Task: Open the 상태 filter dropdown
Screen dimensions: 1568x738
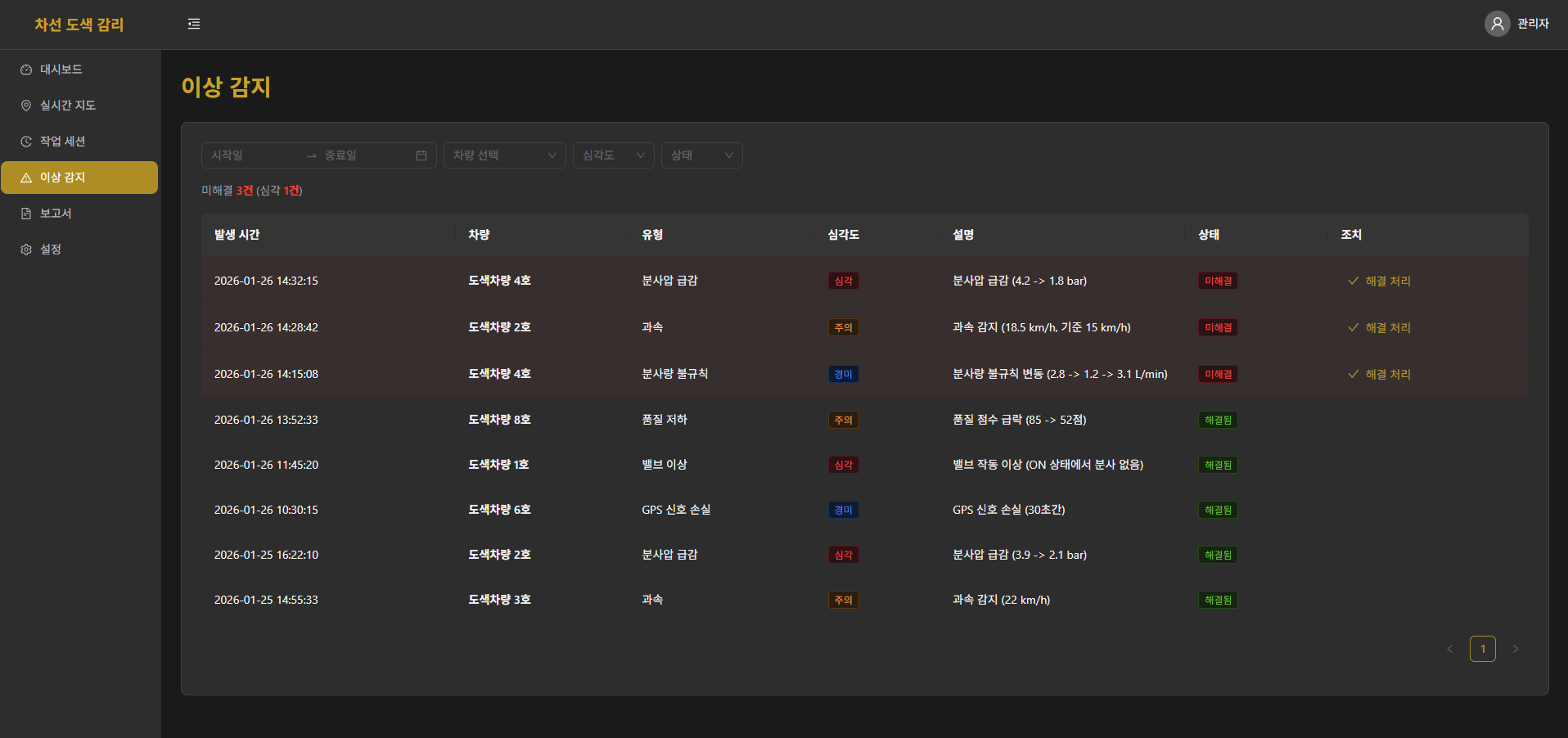Action: [701, 155]
